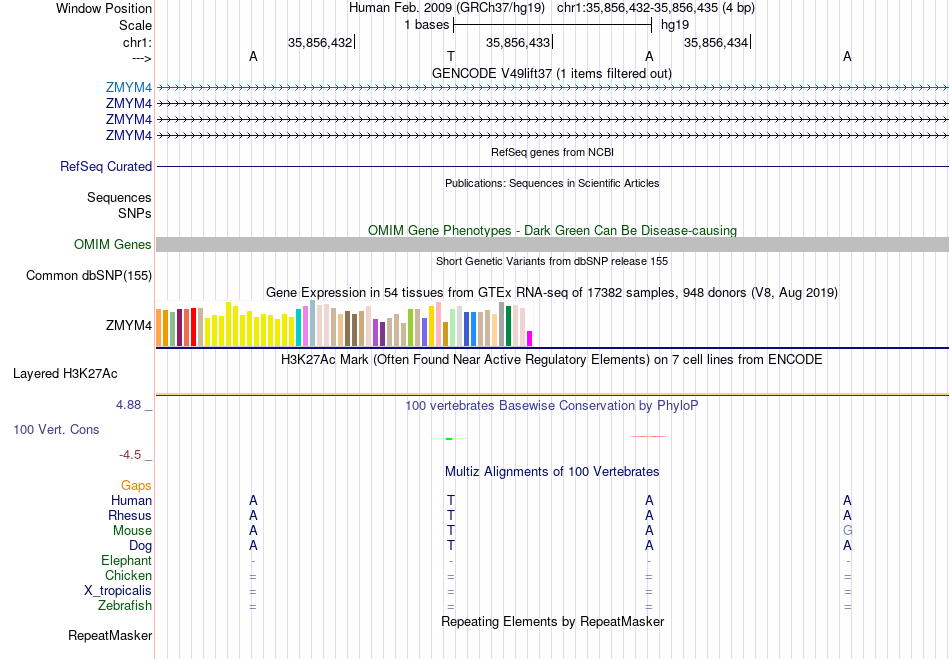Click the gray OMIM Genes bar
The height and width of the screenshot is (659, 950).
pyautogui.click(x=552, y=245)
